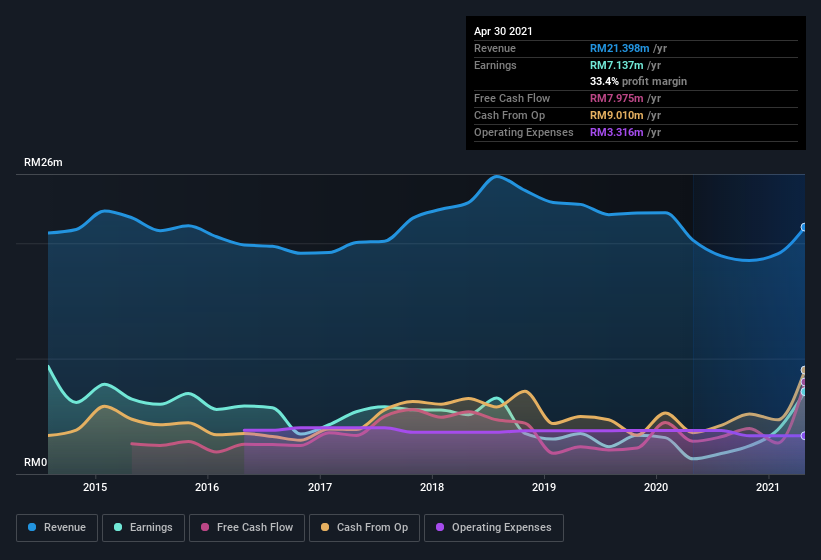Viewport: 821px width, 560px height.
Task: Click the RM26m y-axis label
Action: [x=44, y=162]
